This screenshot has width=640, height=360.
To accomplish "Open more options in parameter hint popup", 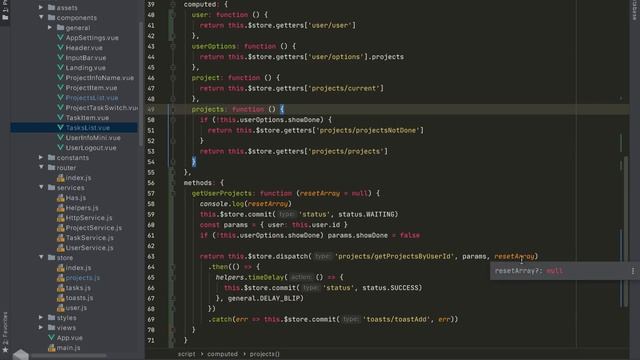I will click(x=633, y=271).
